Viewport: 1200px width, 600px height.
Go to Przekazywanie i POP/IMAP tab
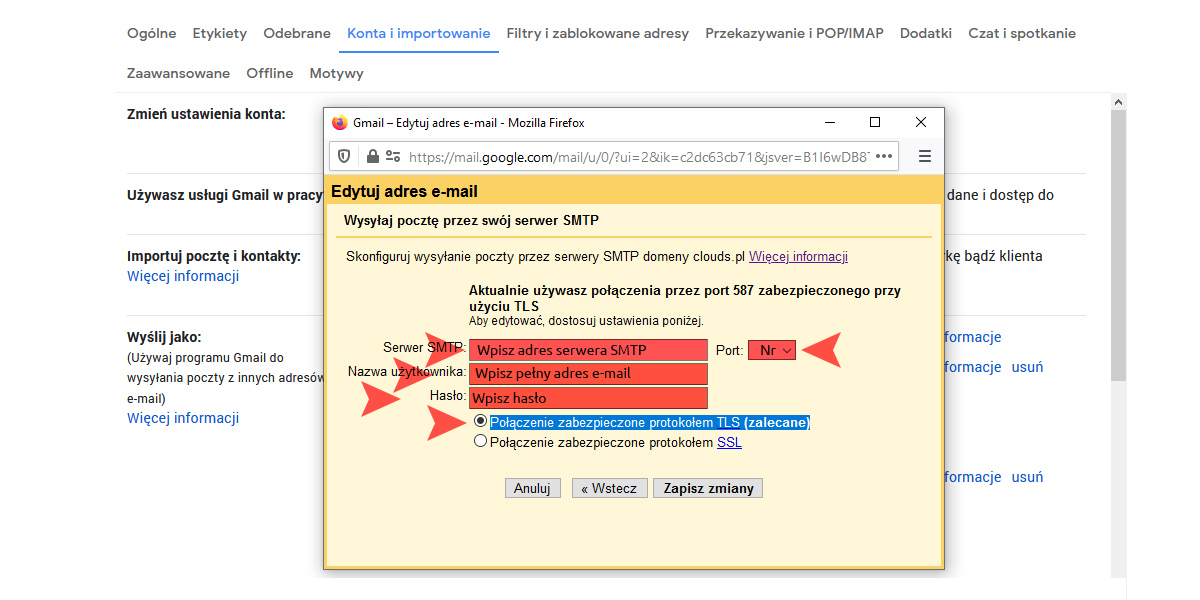coord(795,33)
